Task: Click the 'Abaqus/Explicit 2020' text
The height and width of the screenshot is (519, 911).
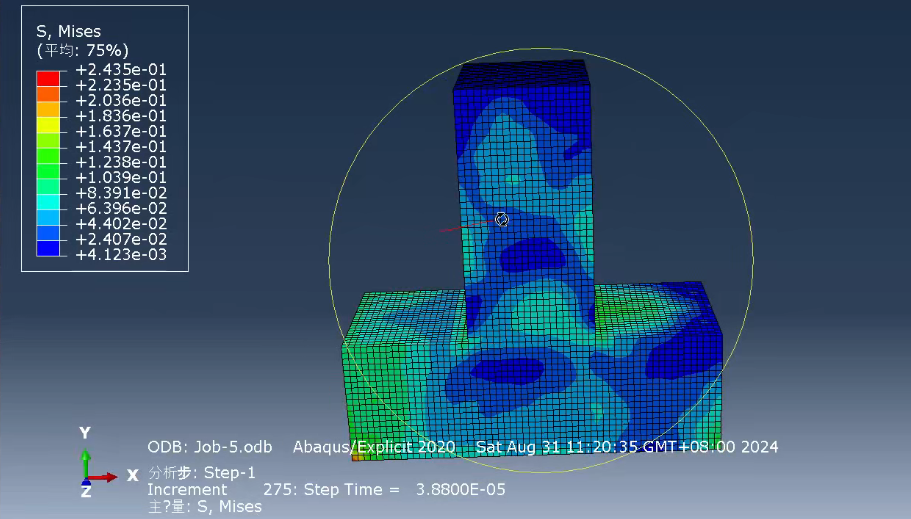Action: point(374,447)
